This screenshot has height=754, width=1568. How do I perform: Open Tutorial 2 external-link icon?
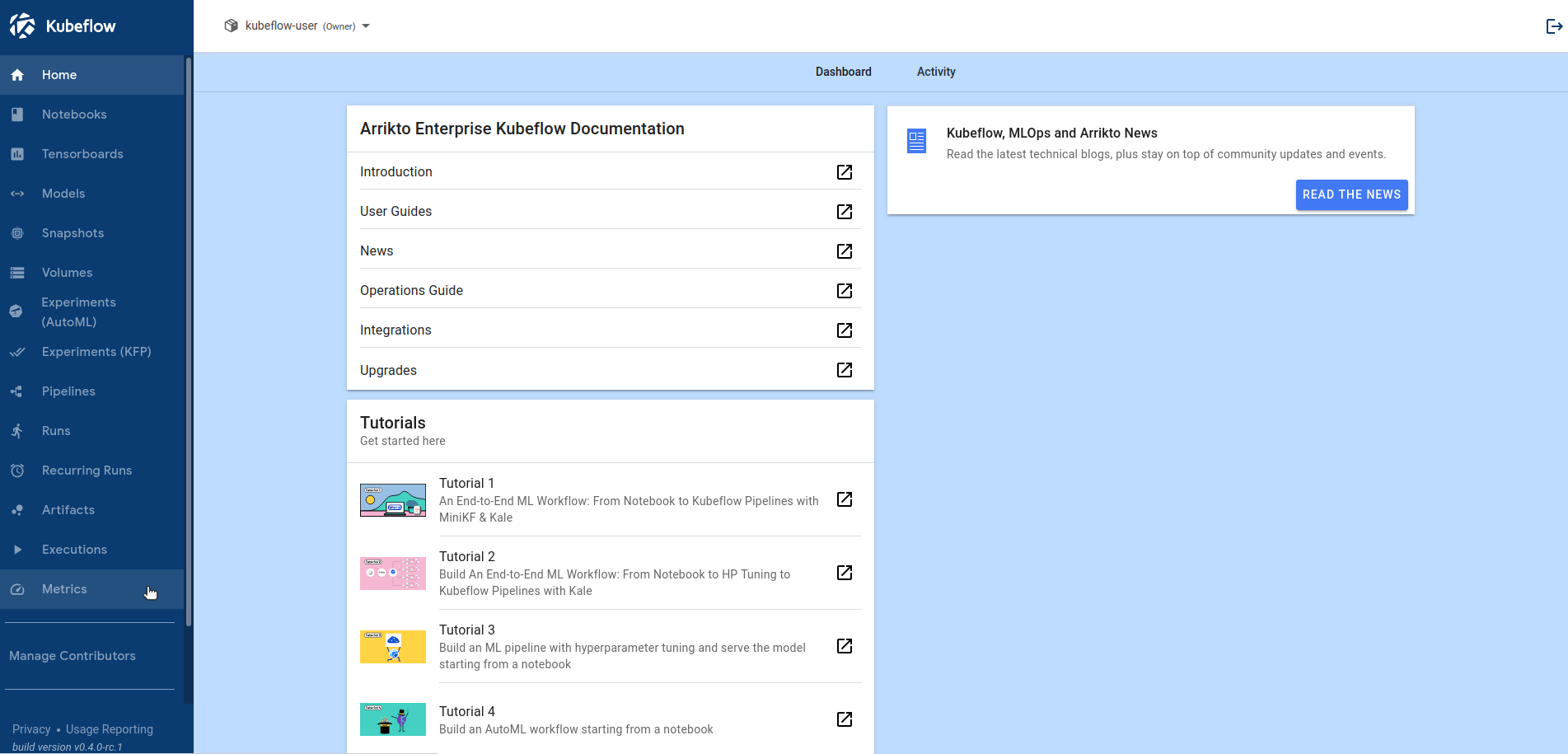pos(845,573)
